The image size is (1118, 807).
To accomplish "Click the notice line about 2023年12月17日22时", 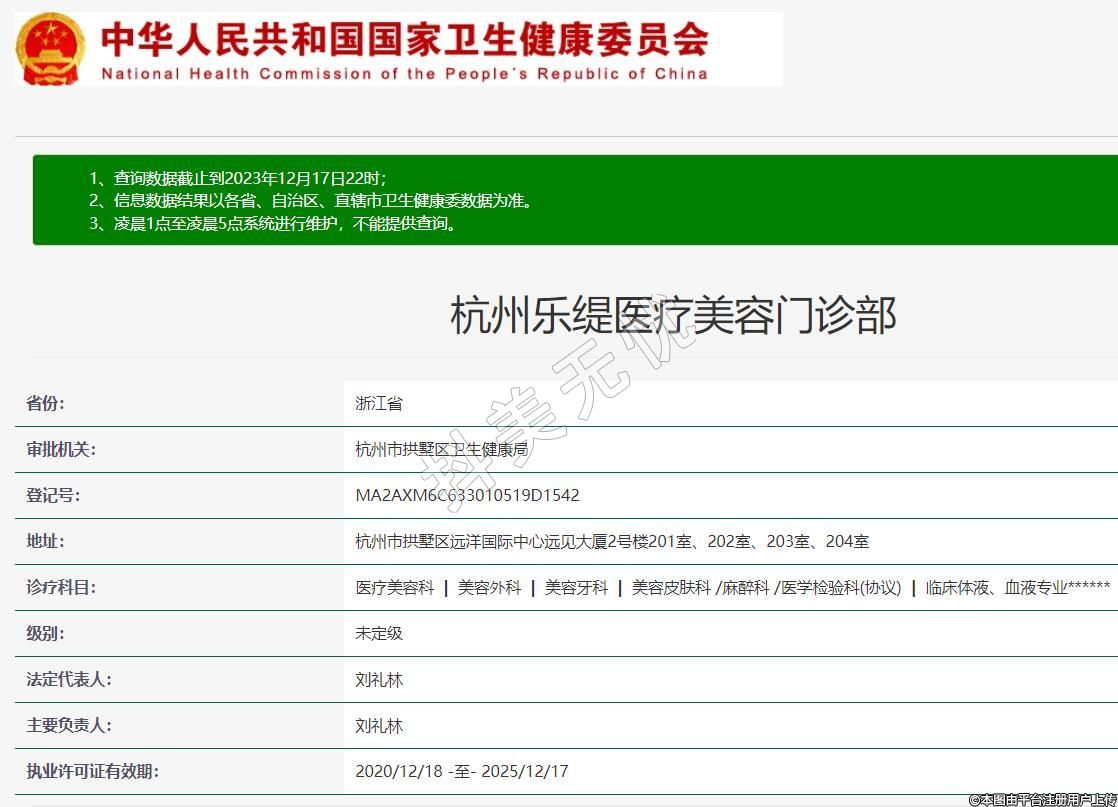I will (x=237, y=178).
